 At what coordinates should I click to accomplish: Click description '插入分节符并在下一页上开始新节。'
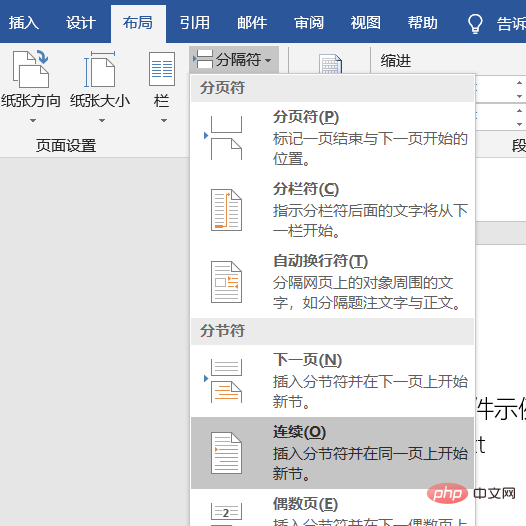(x=370, y=391)
